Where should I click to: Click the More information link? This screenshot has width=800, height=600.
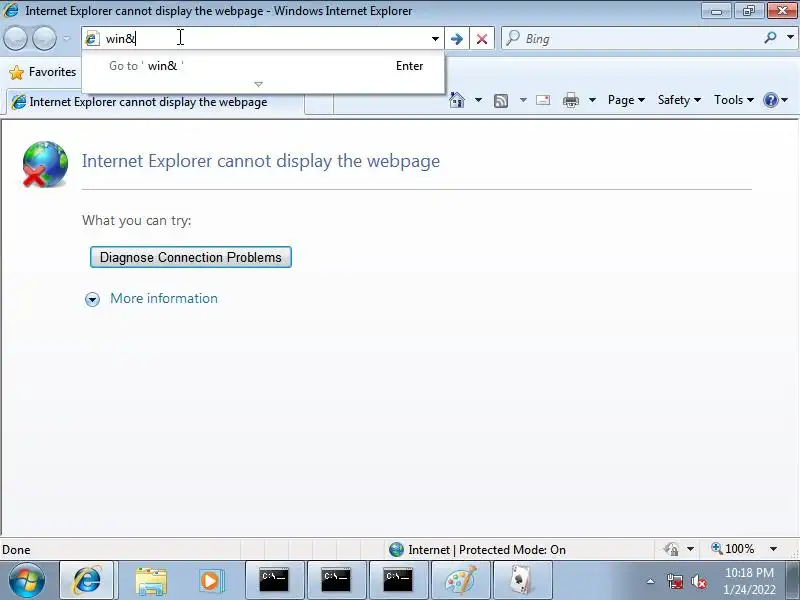(164, 298)
